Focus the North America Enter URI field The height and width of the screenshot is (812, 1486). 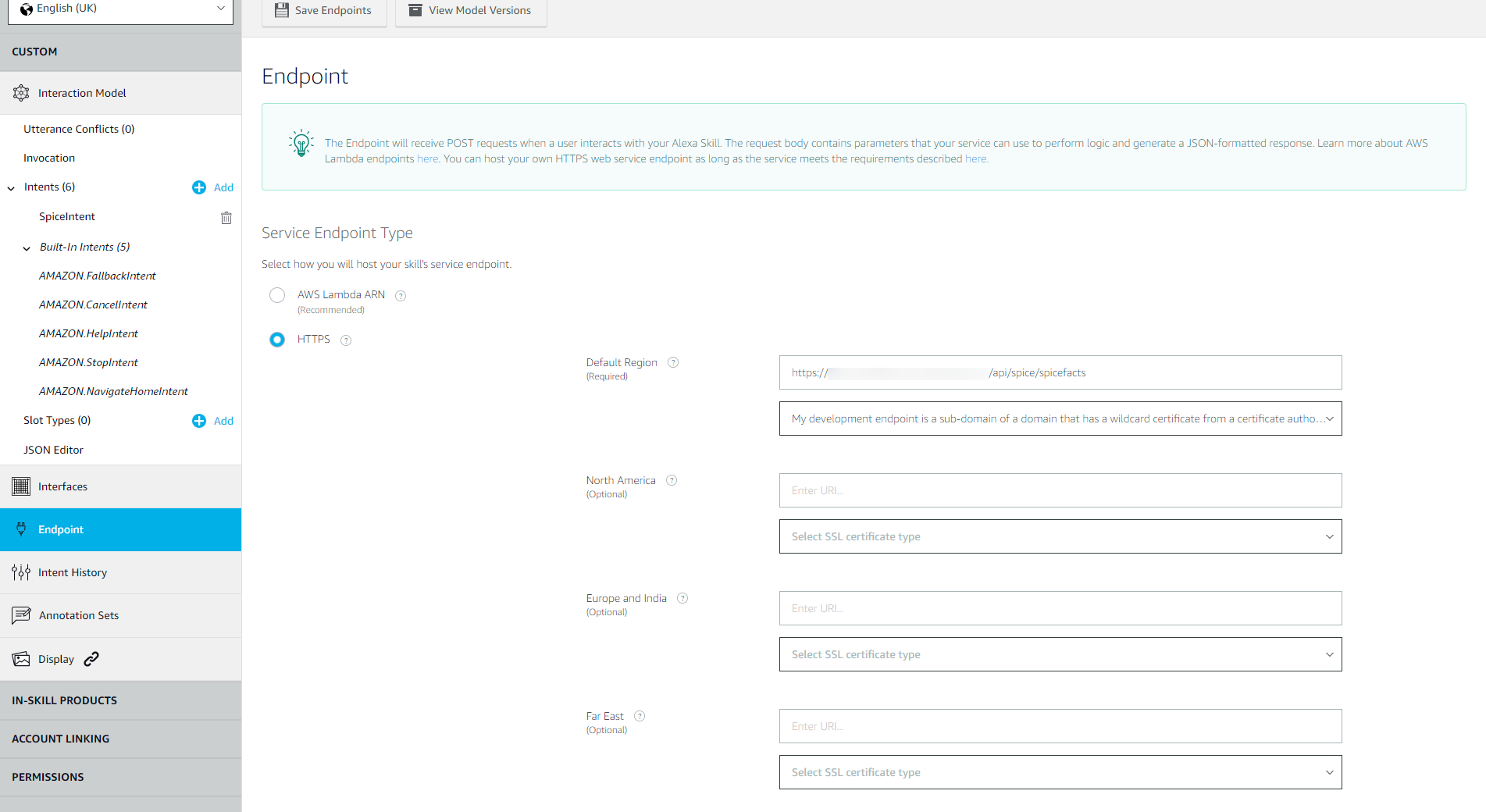pyautogui.click(x=1060, y=490)
